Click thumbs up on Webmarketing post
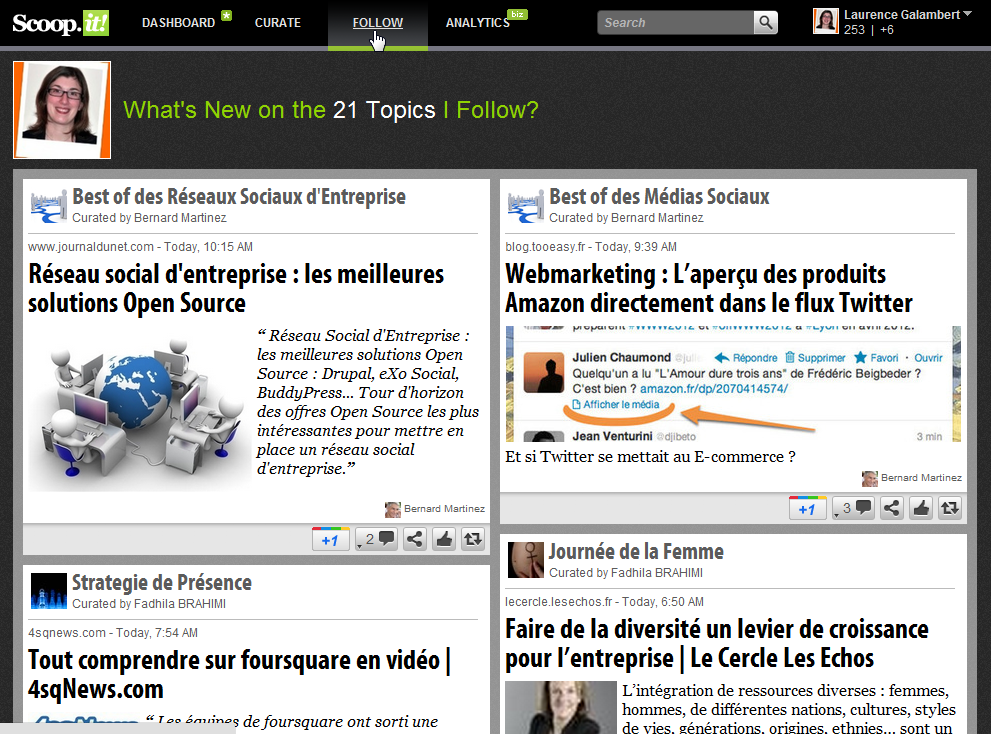Image resolution: width=991 pixels, height=734 pixels. [x=921, y=508]
